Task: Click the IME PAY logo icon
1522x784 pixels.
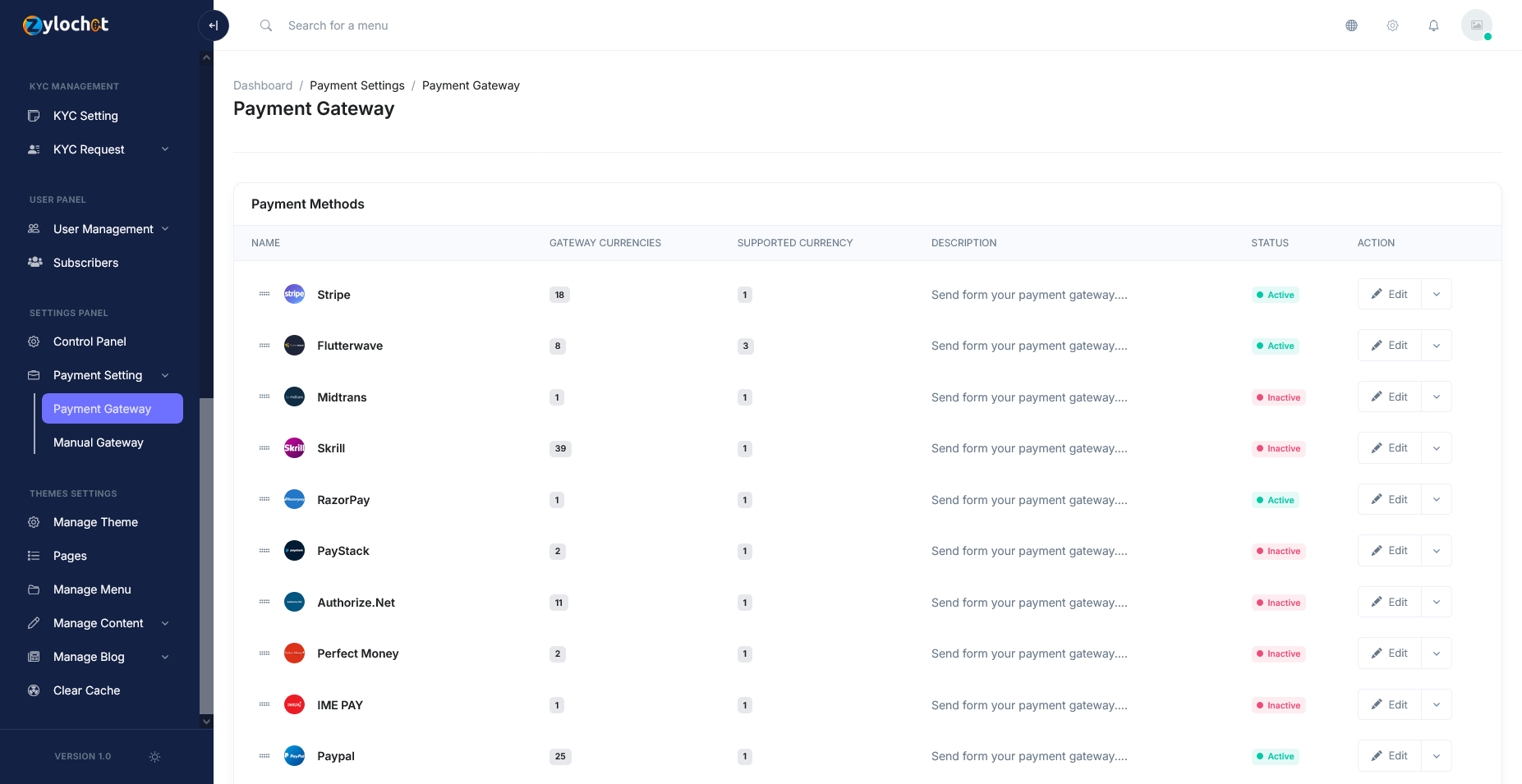Action: pyautogui.click(x=294, y=704)
